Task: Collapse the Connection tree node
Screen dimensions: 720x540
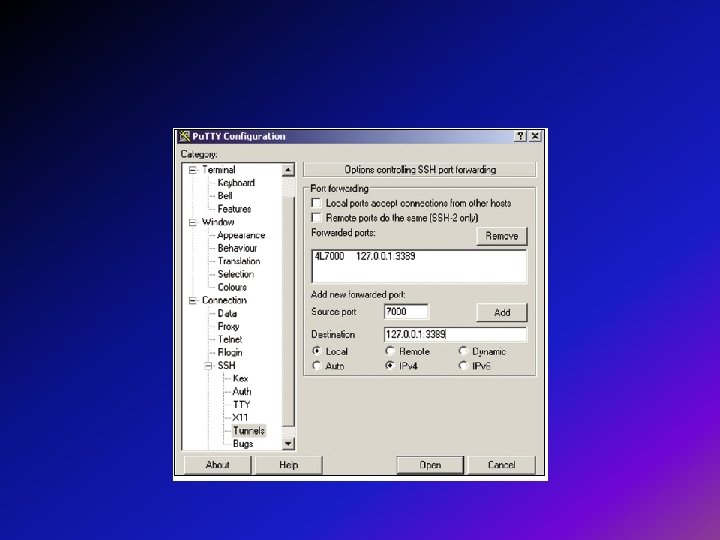Action: tap(192, 301)
